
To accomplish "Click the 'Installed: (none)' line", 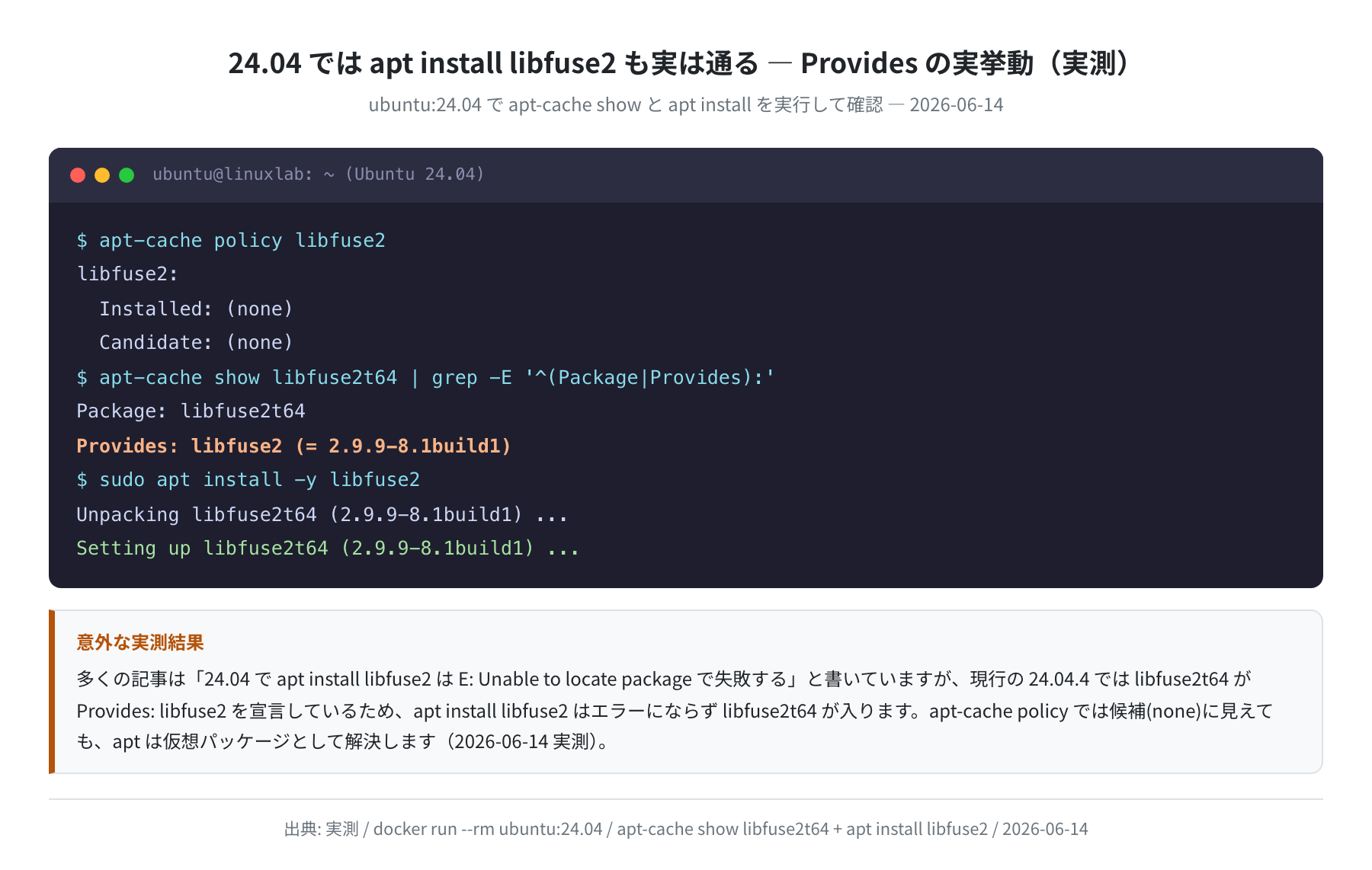I will pyautogui.click(x=196, y=309).
